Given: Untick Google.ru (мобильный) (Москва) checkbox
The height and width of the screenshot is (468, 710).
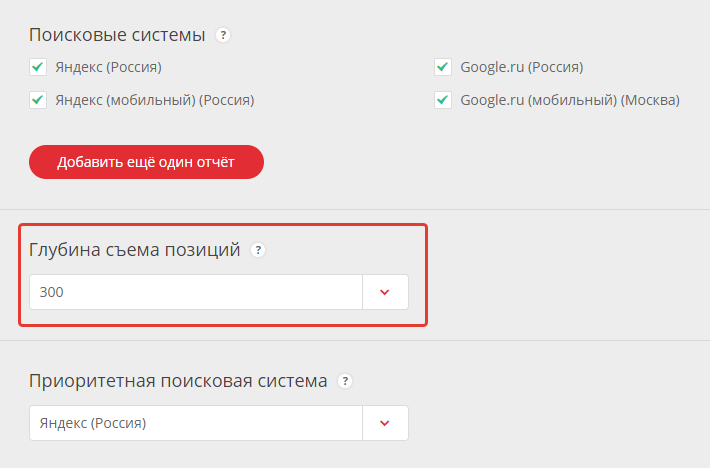Looking at the screenshot, I should click(443, 100).
